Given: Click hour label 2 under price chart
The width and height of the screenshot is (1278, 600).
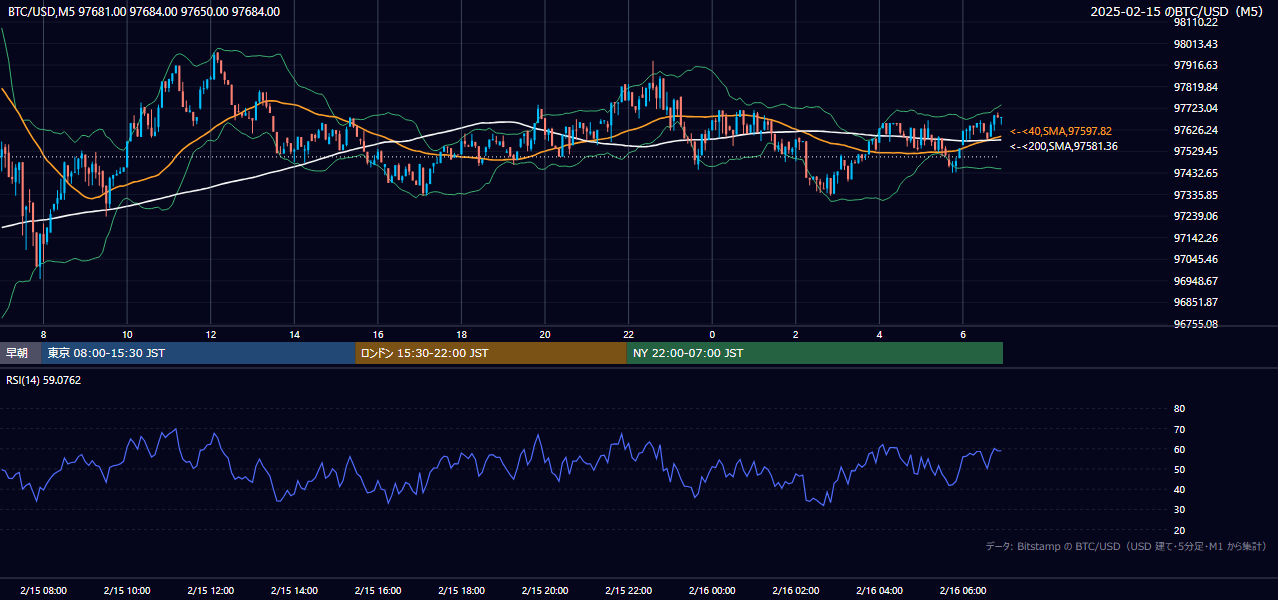Looking at the screenshot, I should coord(796,334).
